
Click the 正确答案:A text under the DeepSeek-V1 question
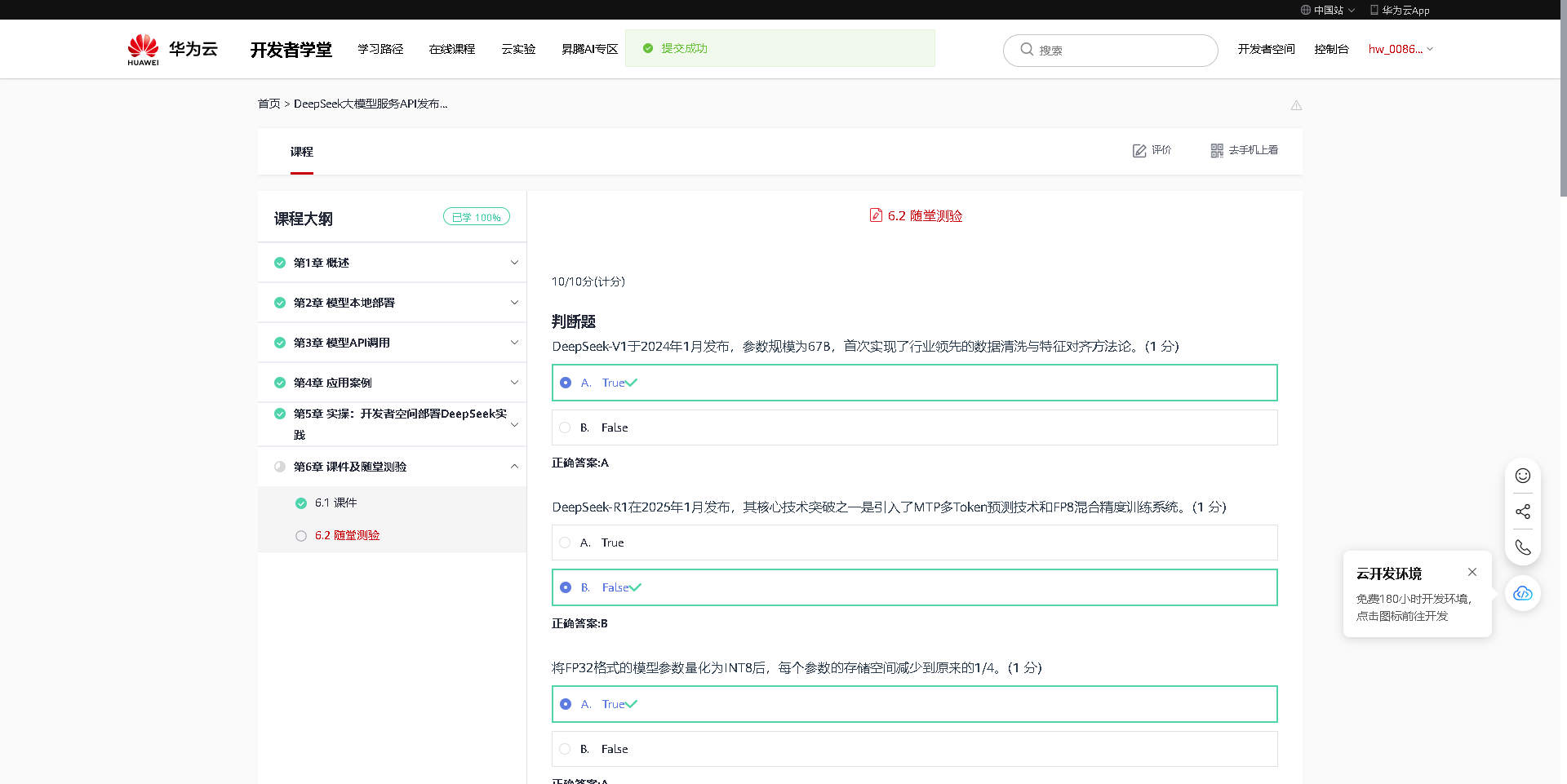(x=580, y=463)
